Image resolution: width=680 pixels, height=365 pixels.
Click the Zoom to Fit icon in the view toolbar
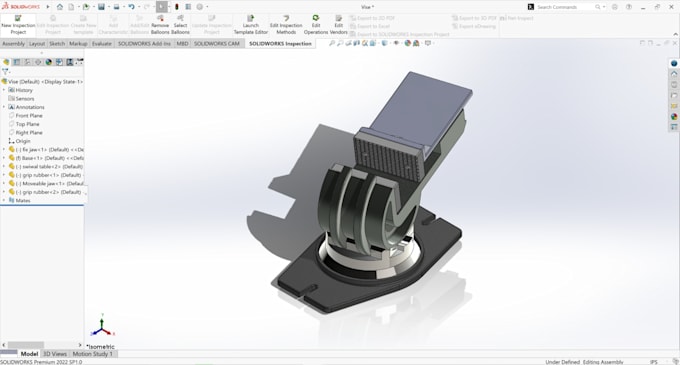pos(332,43)
